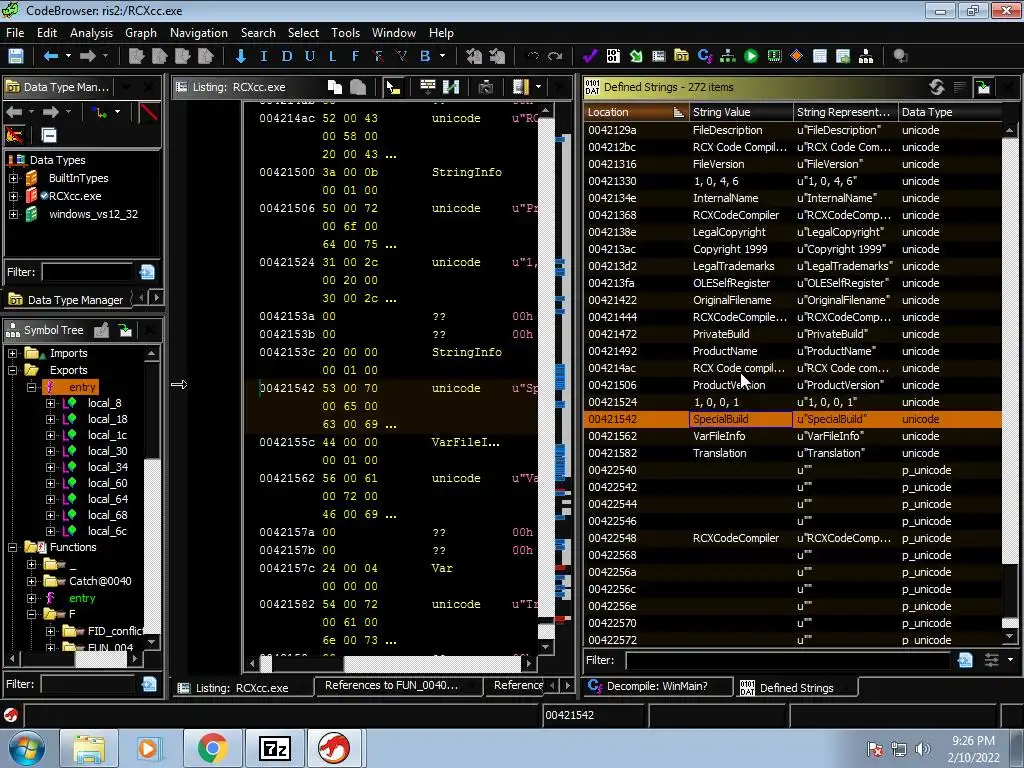Collapse the Functions folder in Symbol Tree
The width and height of the screenshot is (1024, 768).
pos(12,548)
